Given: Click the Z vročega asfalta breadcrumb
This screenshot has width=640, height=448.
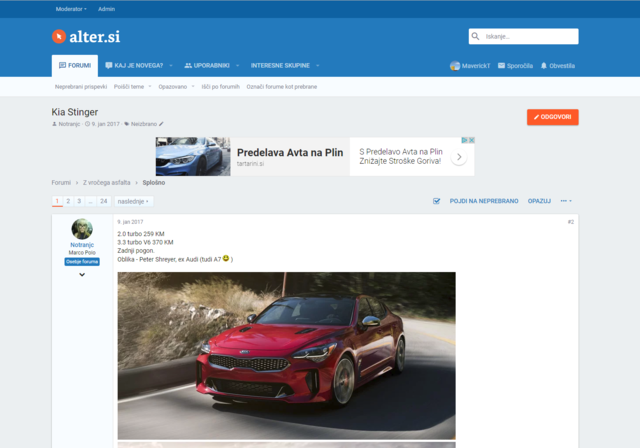Looking at the screenshot, I should click(x=107, y=183).
